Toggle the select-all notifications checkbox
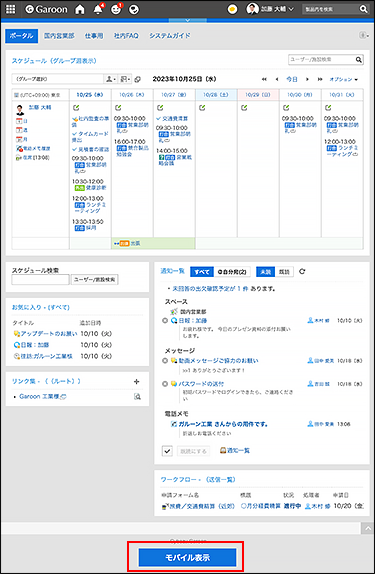Image resolution: width=375 pixels, height=574 pixels. tap(167, 451)
